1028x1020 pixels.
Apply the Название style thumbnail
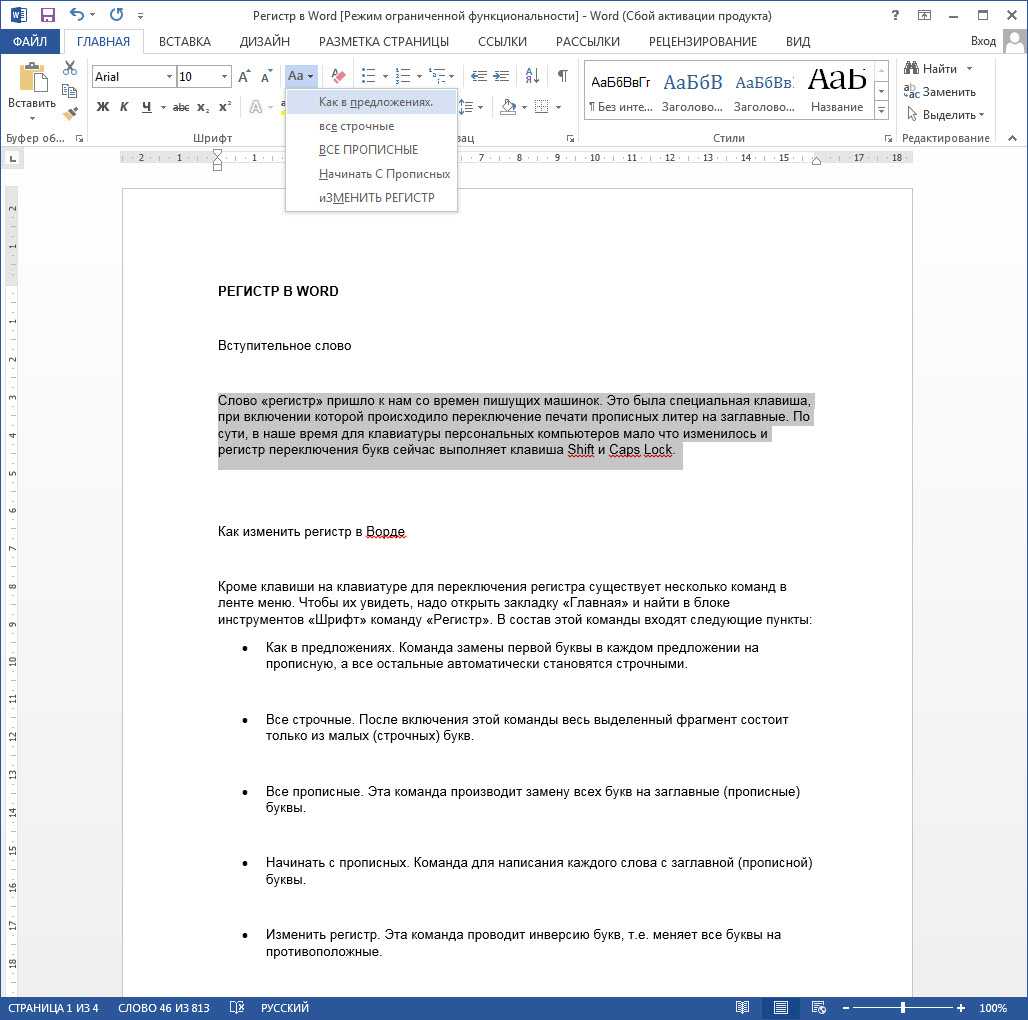tap(837, 88)
